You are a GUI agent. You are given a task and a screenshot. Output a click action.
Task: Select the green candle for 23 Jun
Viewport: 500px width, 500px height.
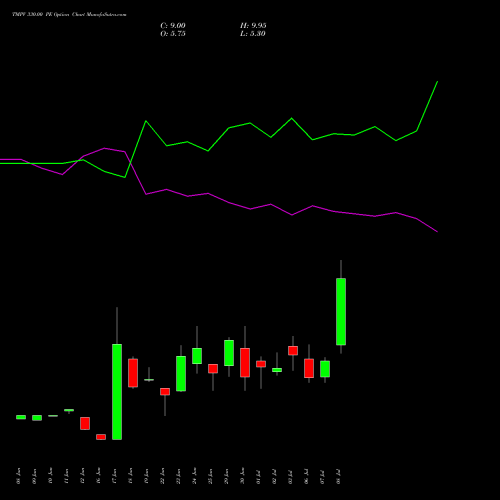click(x=181, y=374)
